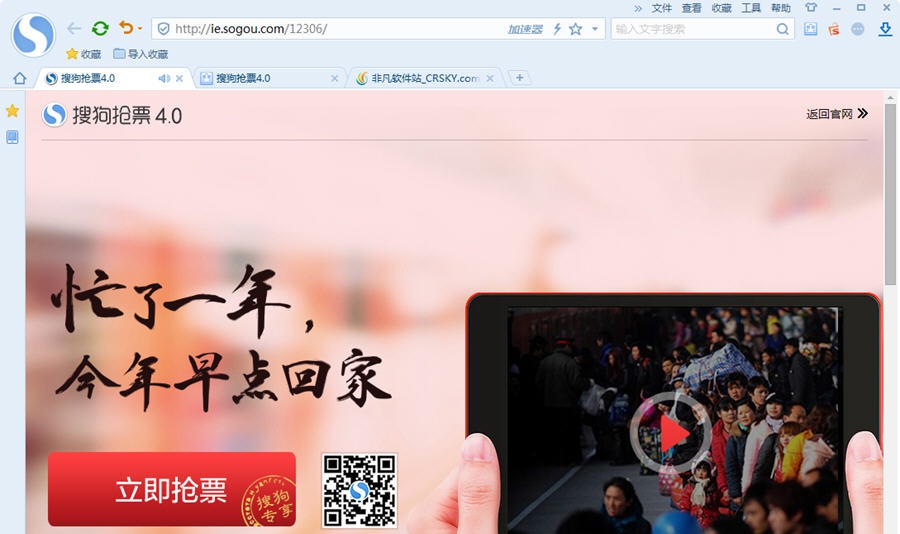Open the downloads arrow icon
900x534 pixels.
pyautogui.click(x=885, y=29)
